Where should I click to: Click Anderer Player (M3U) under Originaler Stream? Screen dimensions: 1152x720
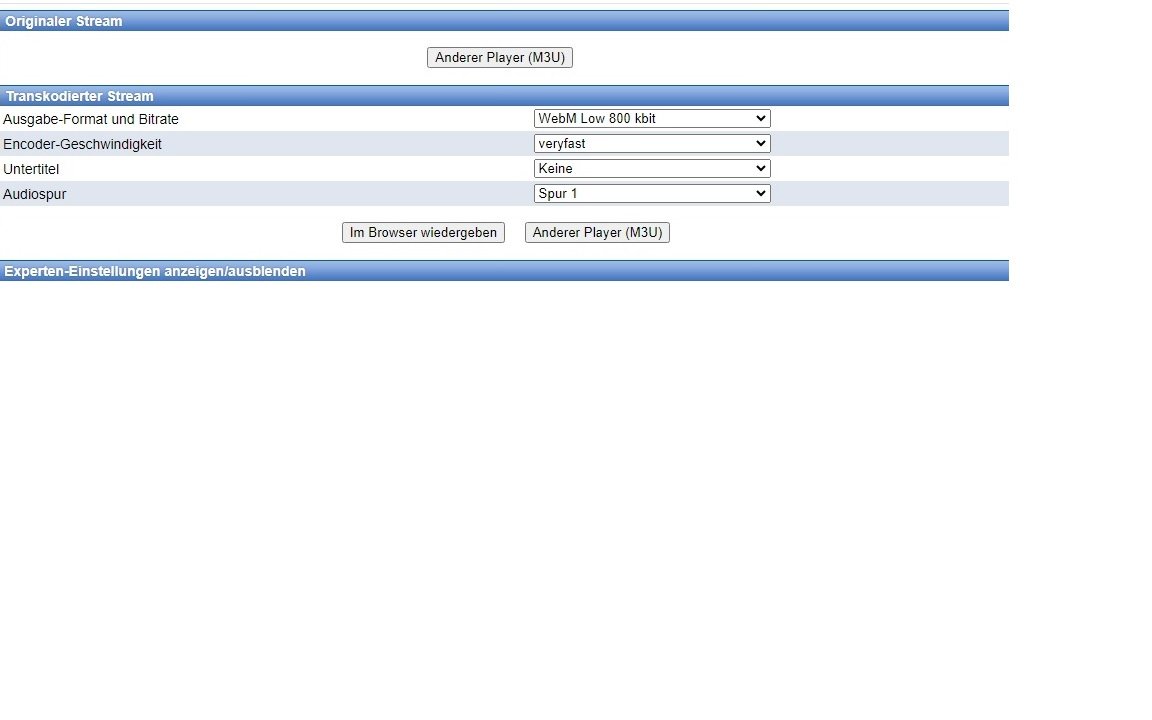pos(499,58)
